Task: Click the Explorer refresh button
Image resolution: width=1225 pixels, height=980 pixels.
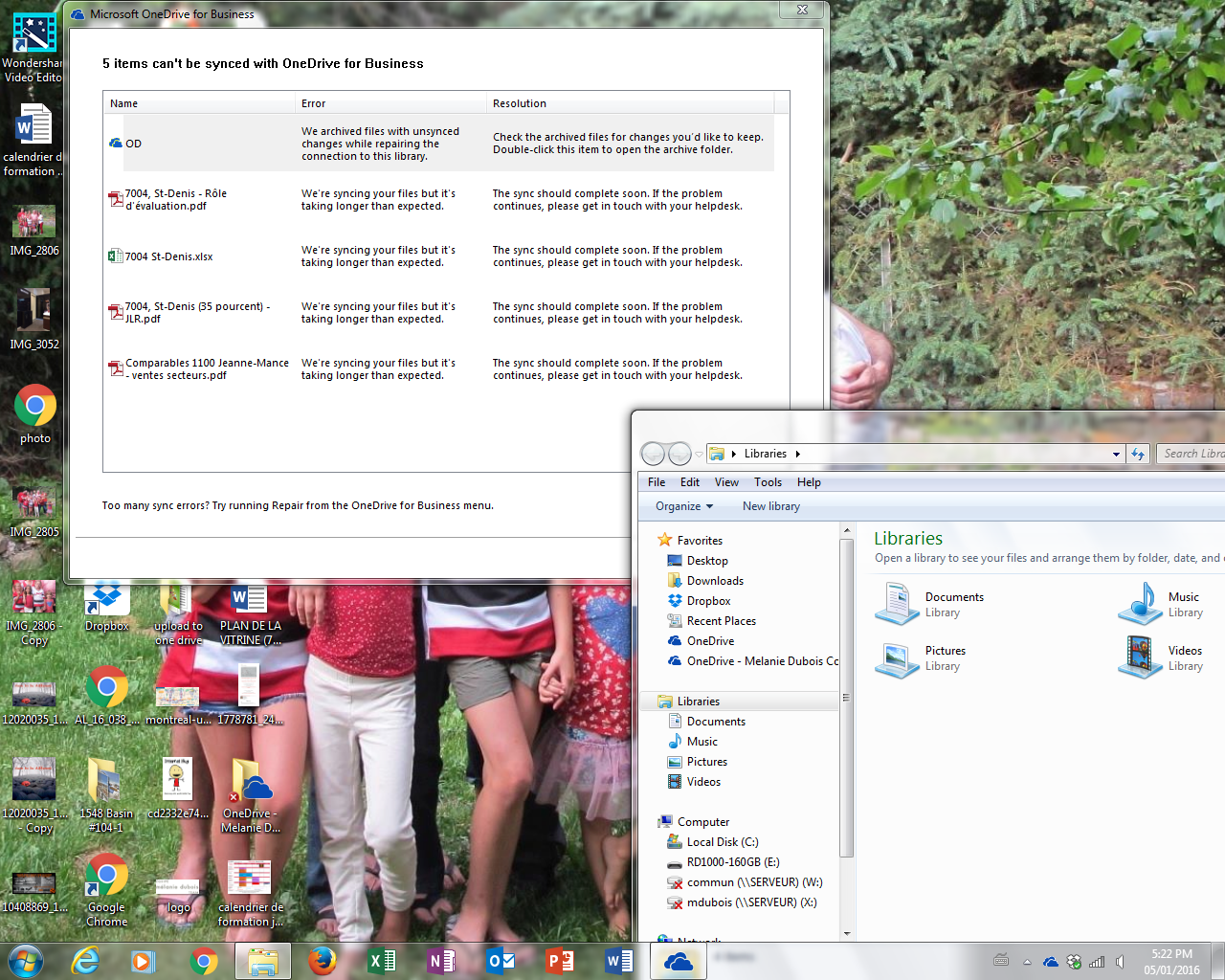Action: [x=1138, y=454]
